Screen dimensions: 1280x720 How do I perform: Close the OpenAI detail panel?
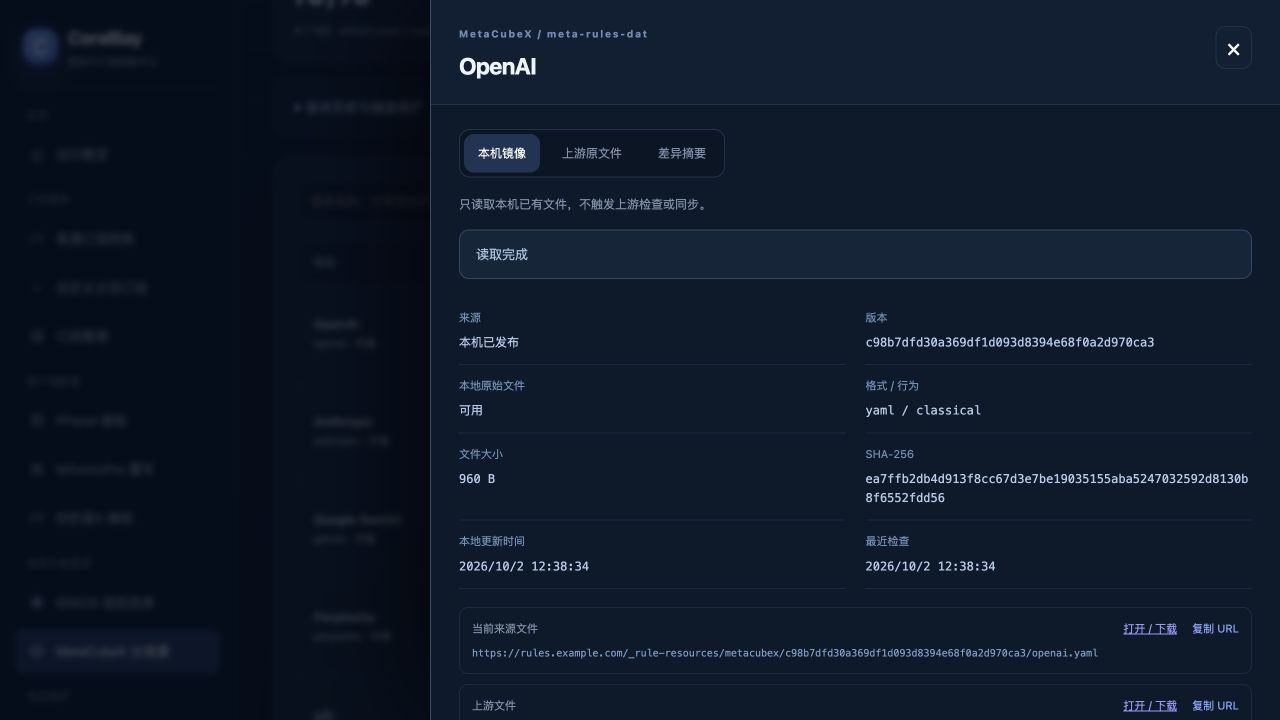tap(1233, 48)
